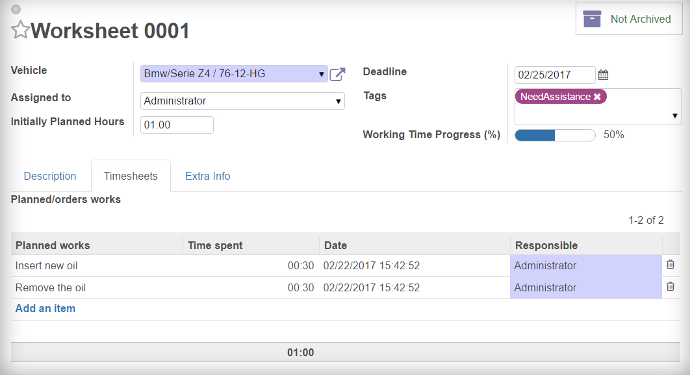Screen dimensions: 690x375
Task: Edit the Initially Planned Hours field
Action: pyautogui.click(x=177, y=125)
